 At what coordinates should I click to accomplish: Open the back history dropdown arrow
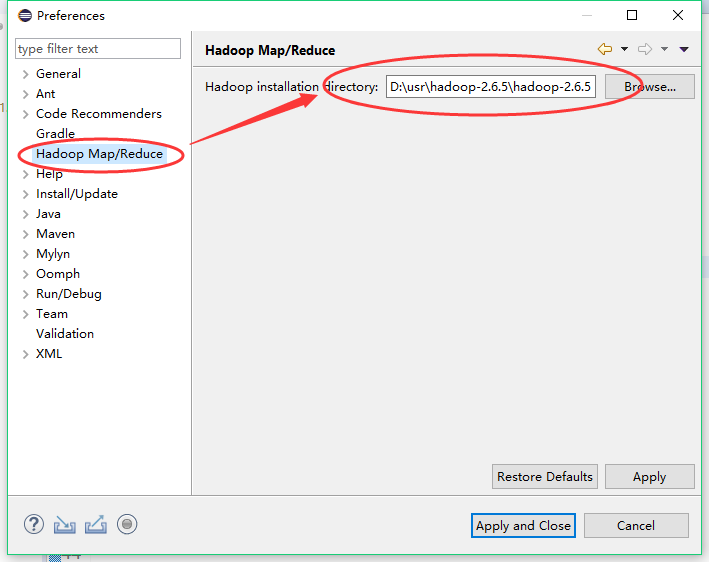(624, 49)
